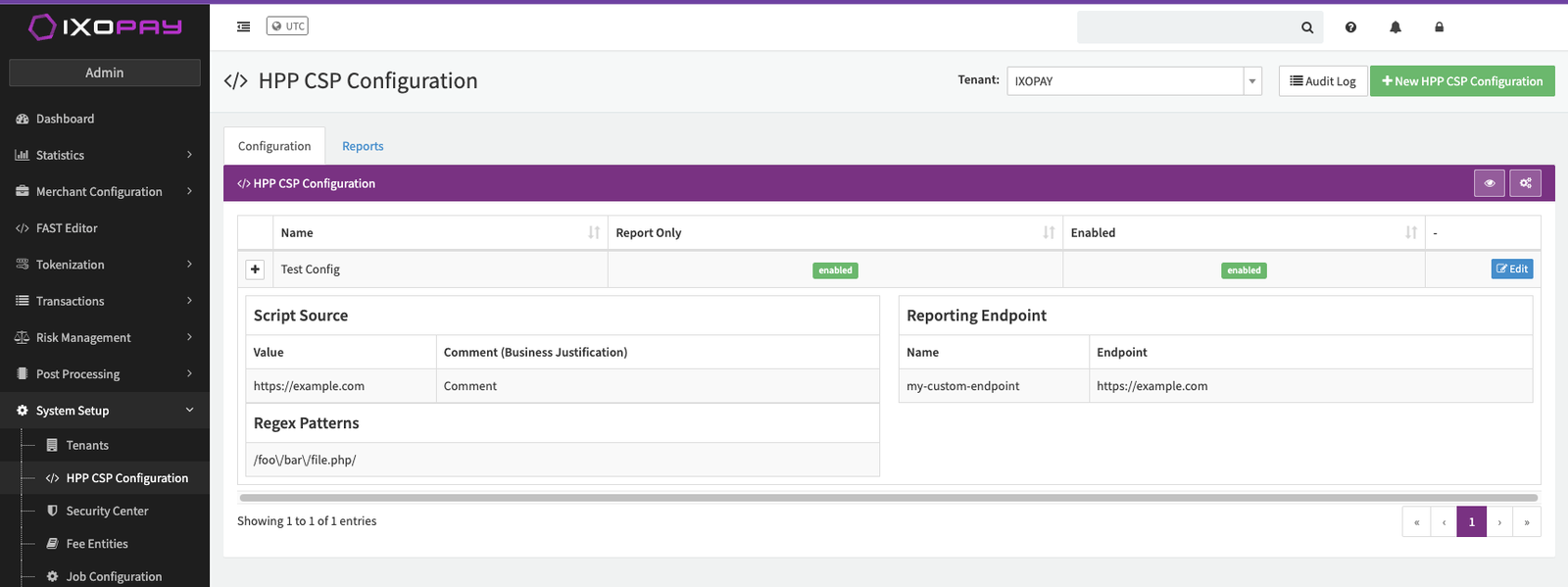Open the Audit Log
Image resolution: width=1568 pixels, height=587 pixels.
1323,81
